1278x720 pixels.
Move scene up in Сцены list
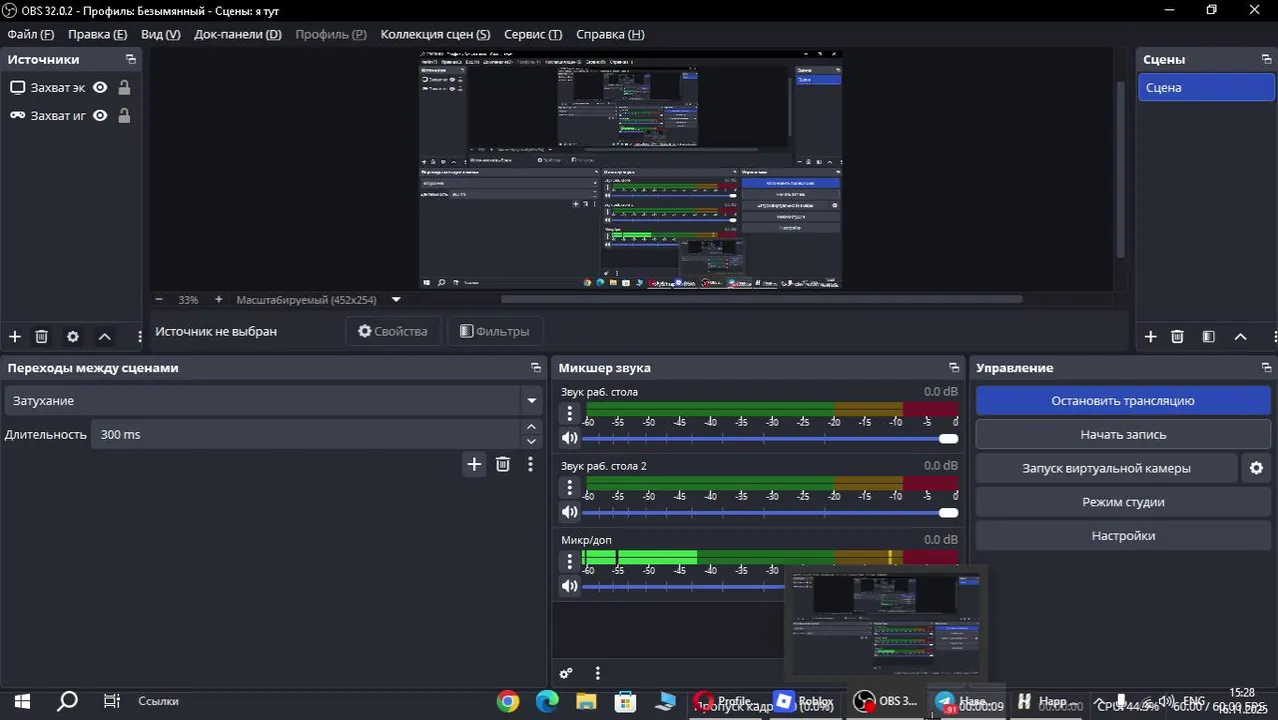[1240, 337]
